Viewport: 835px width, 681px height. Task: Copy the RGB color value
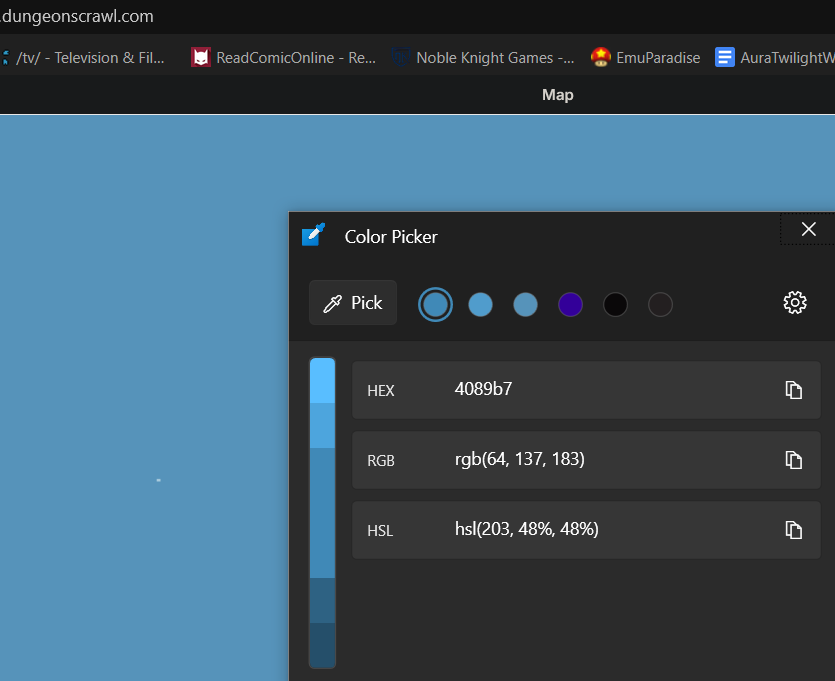793,460
